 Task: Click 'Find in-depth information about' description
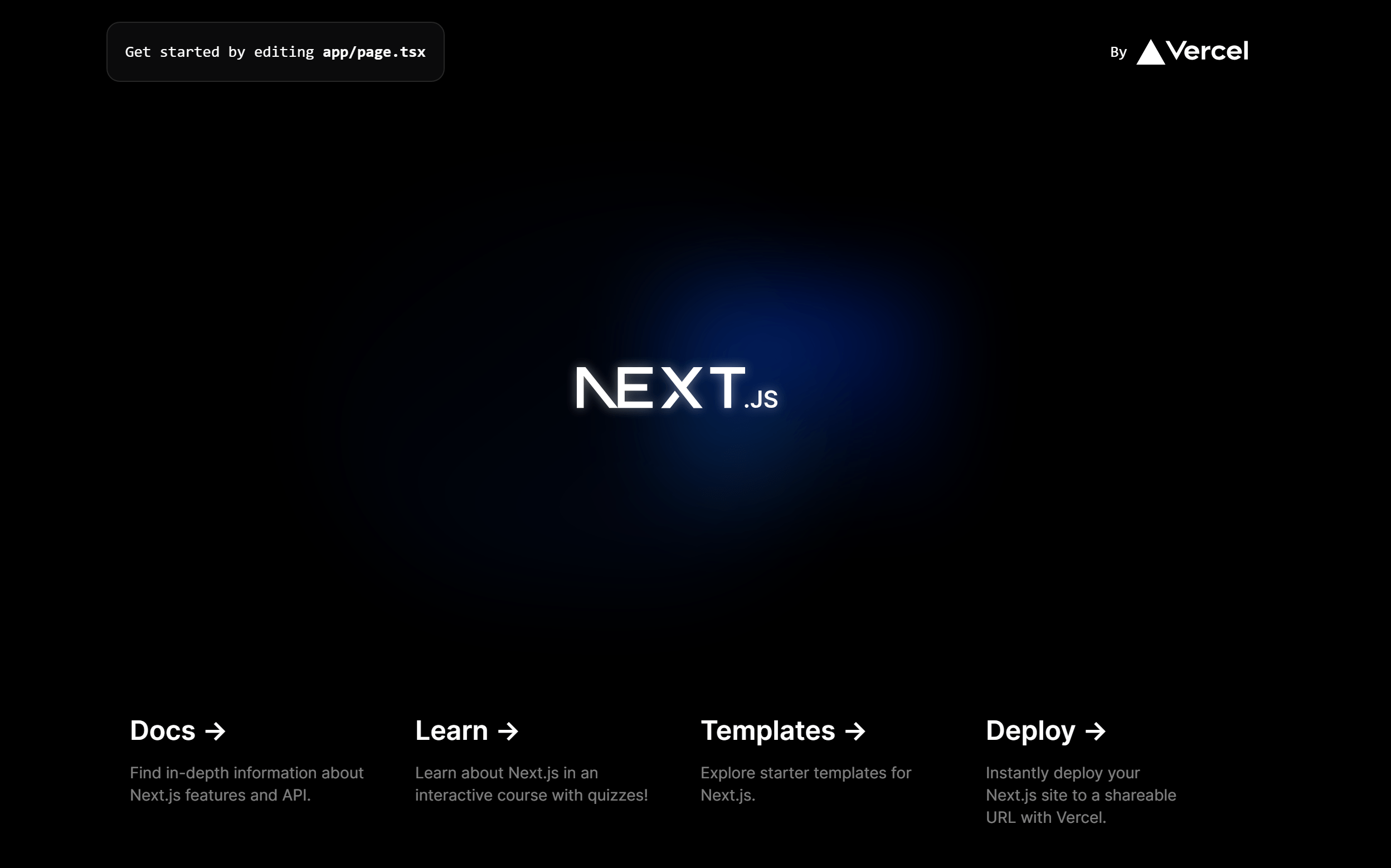pos(247,773)
